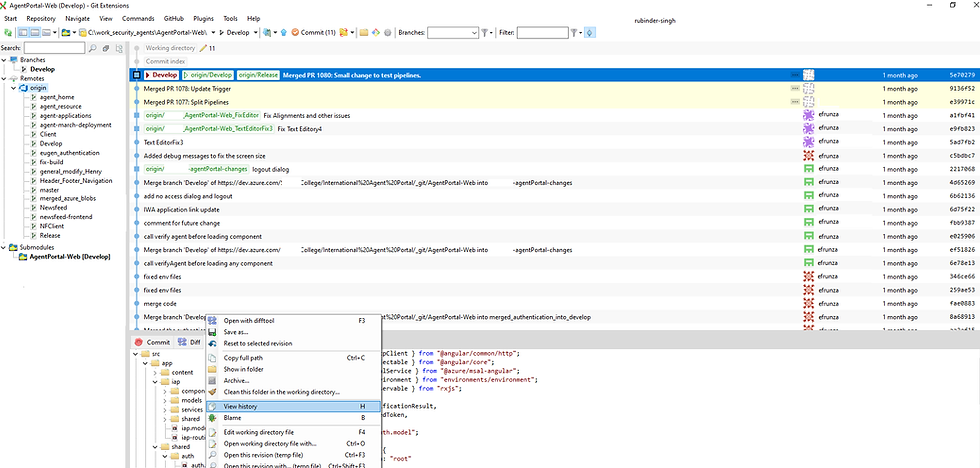Click the pull changes icon in toolbar

[x=267, y=32]
